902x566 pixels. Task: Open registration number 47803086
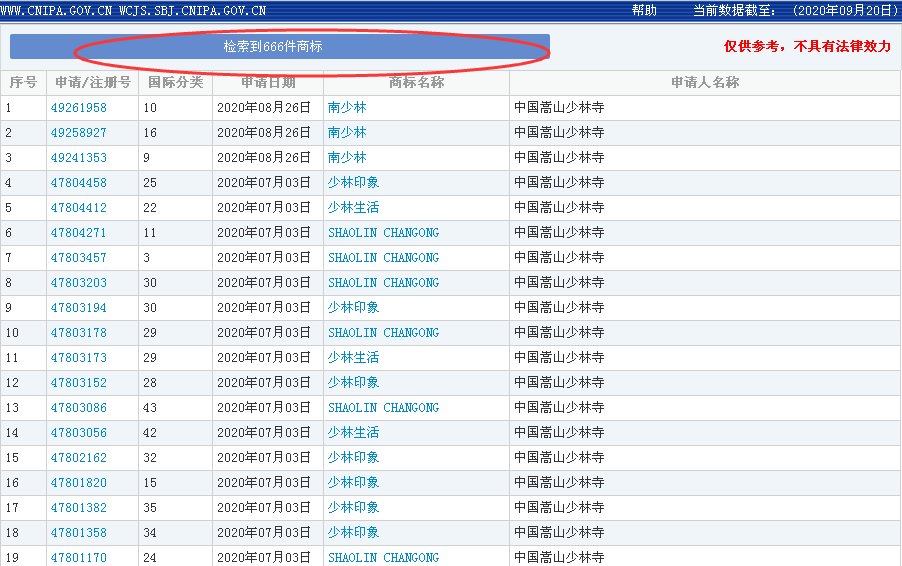pos(79,408)
